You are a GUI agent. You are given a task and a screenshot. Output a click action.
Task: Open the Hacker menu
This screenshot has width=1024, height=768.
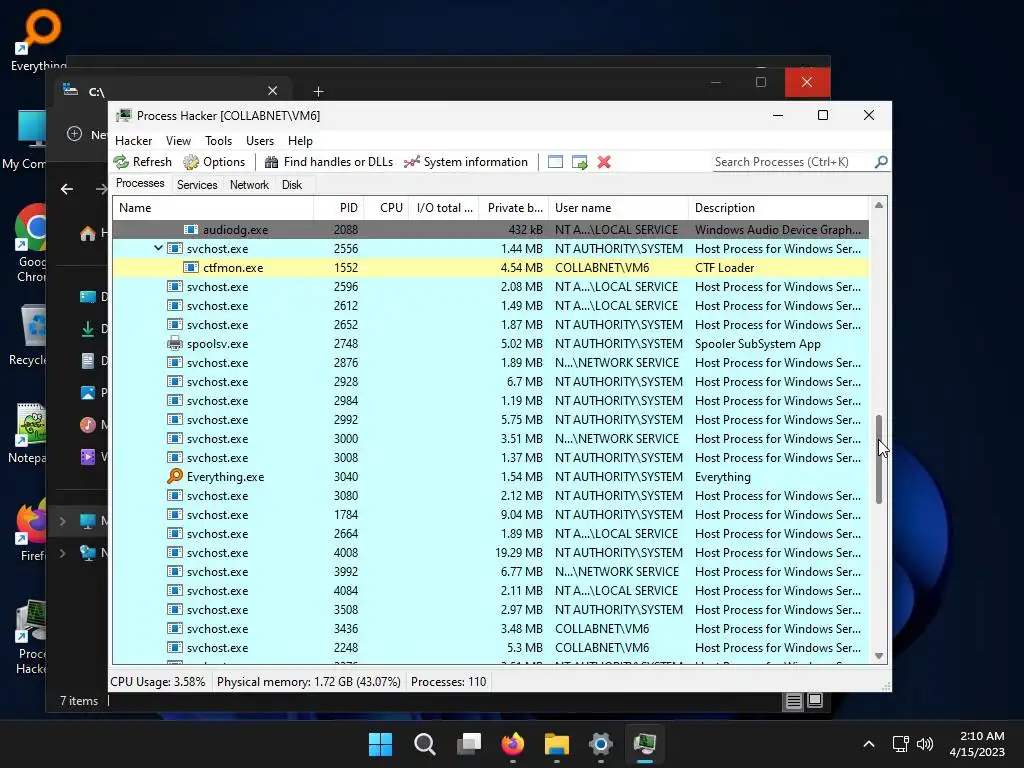coord(133,141)
